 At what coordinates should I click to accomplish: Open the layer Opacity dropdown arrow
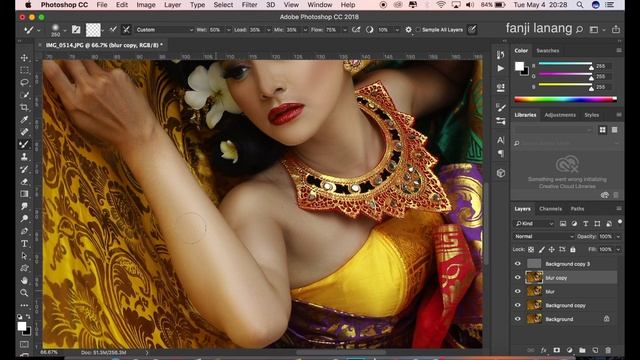tap(618, 236)
